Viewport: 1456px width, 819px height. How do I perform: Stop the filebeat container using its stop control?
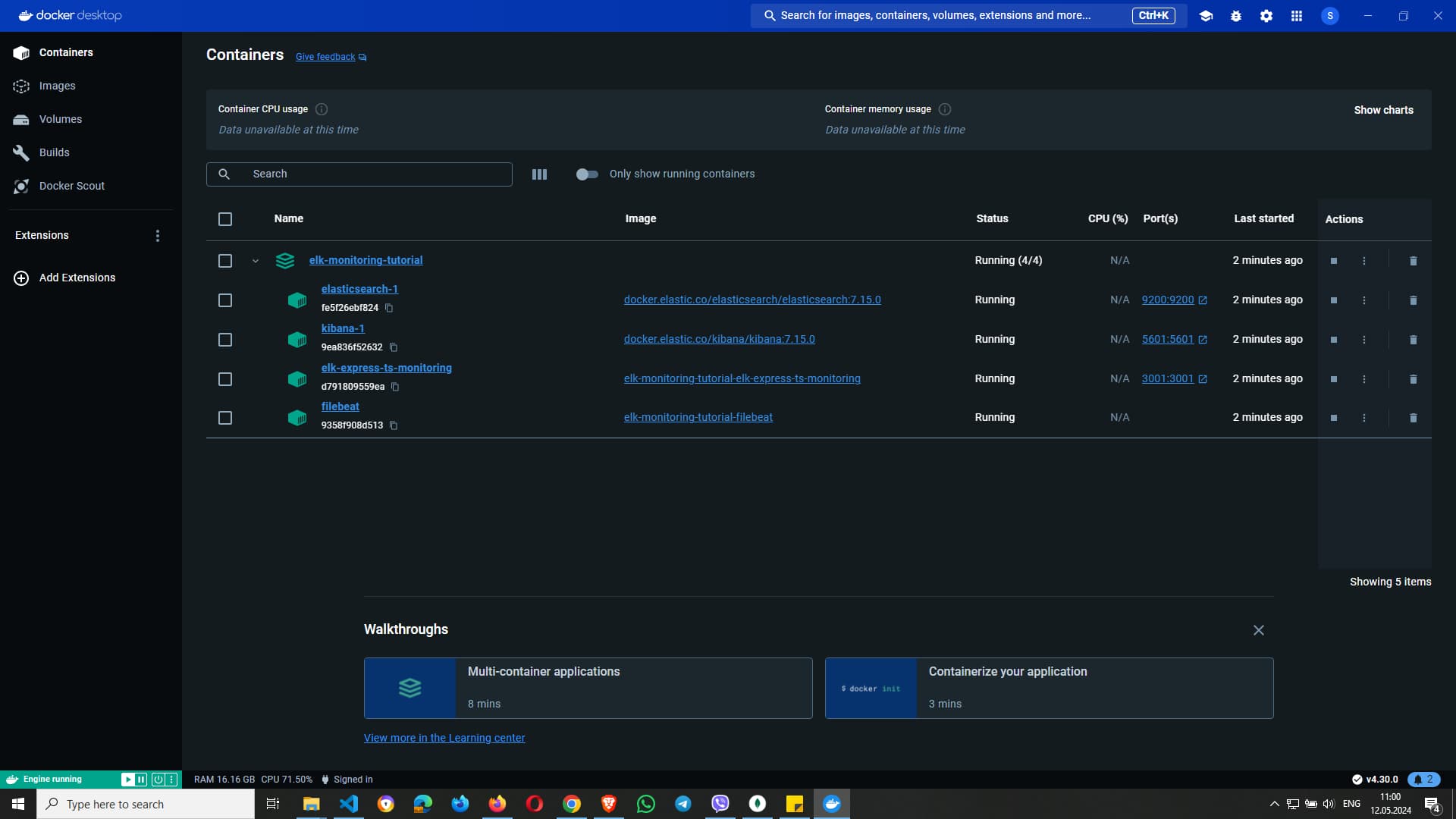1332,417
